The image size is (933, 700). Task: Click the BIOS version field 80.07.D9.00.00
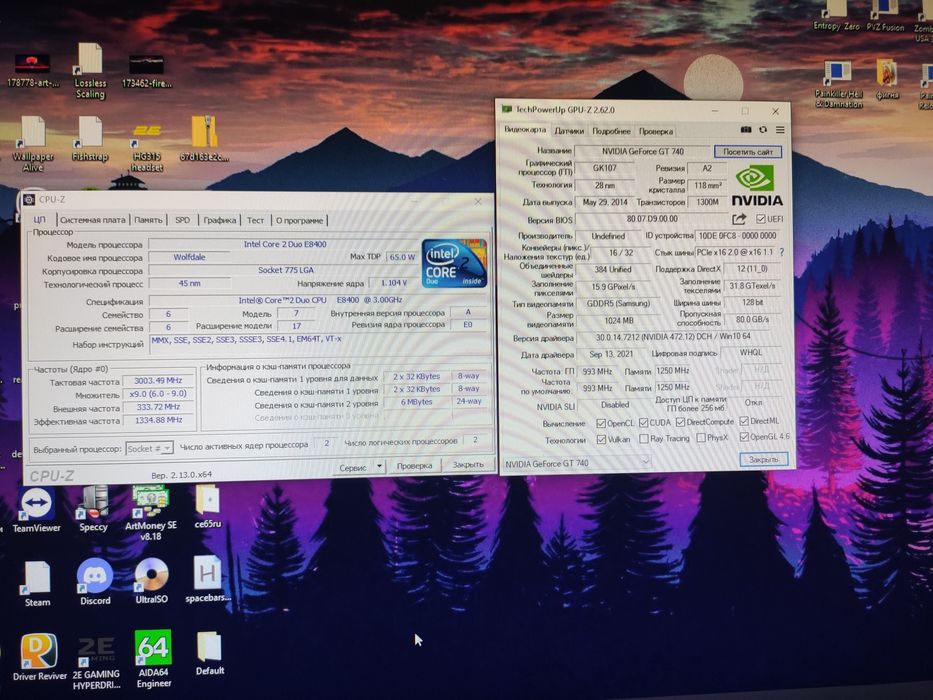point(652,219)
